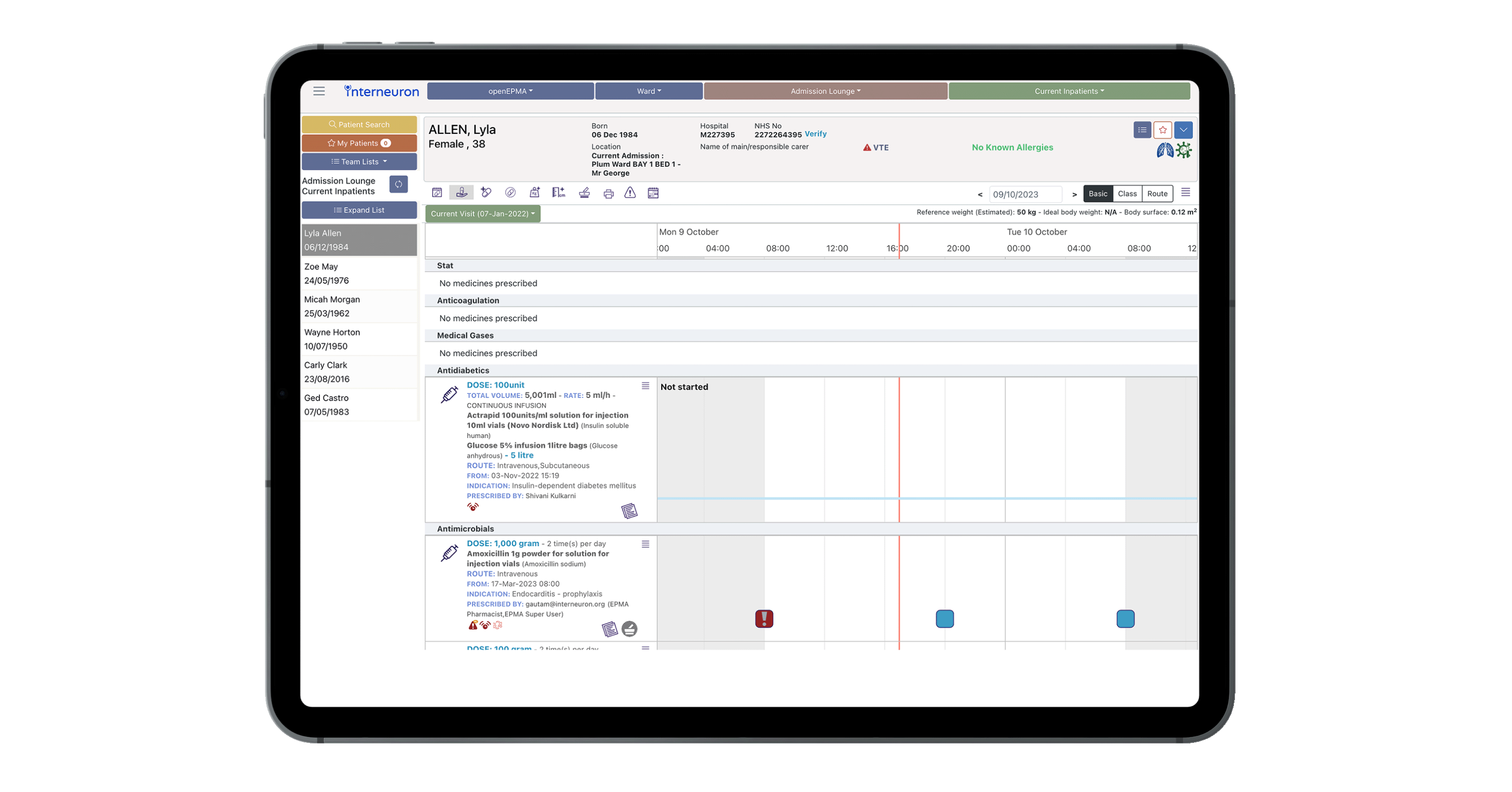Open the record weight Kg icon
Screen dimensions: 1512x792
pyautogui.click(x=534, y=193)
